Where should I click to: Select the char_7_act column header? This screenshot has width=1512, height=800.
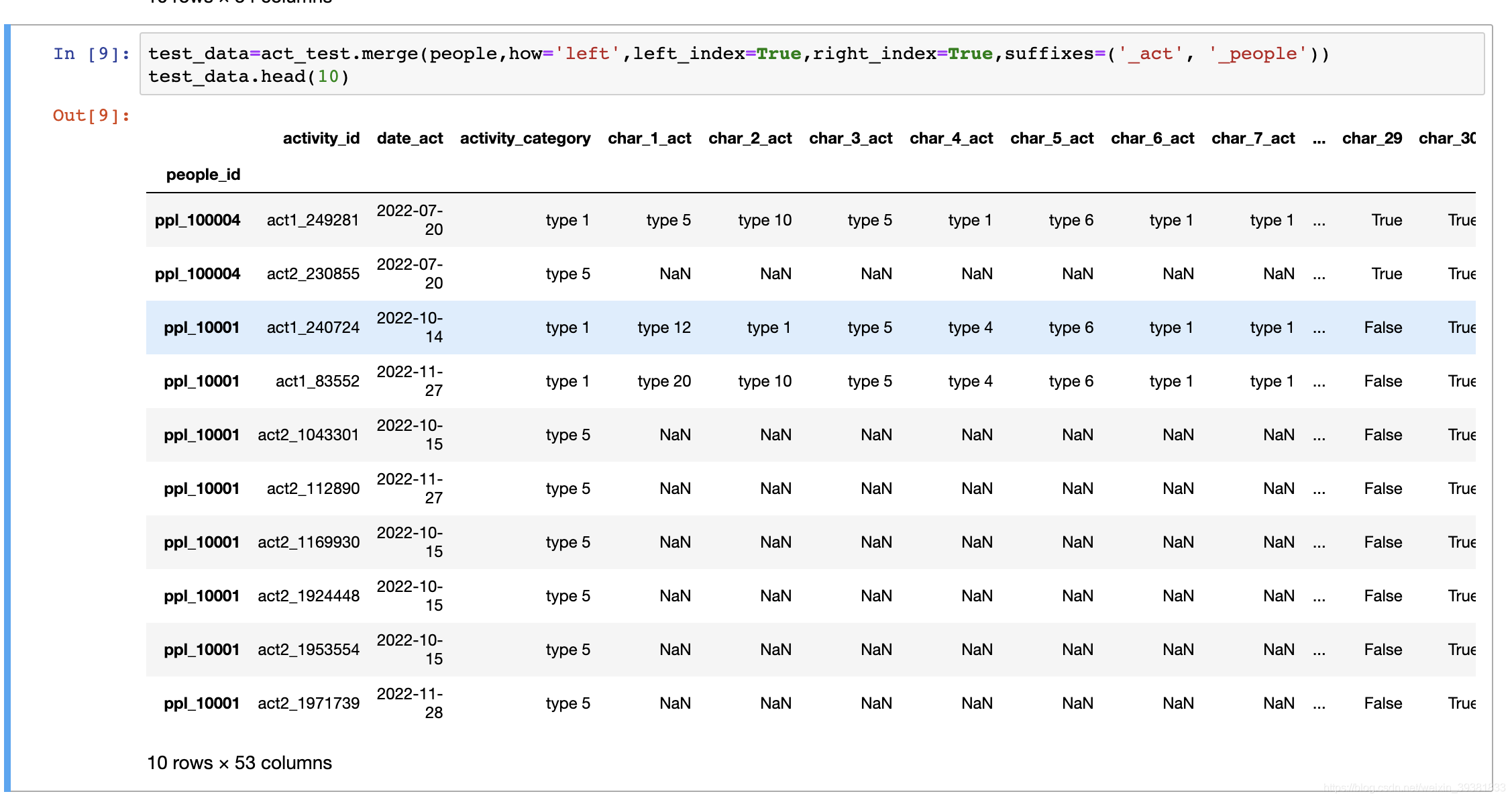click(1253, 138)
